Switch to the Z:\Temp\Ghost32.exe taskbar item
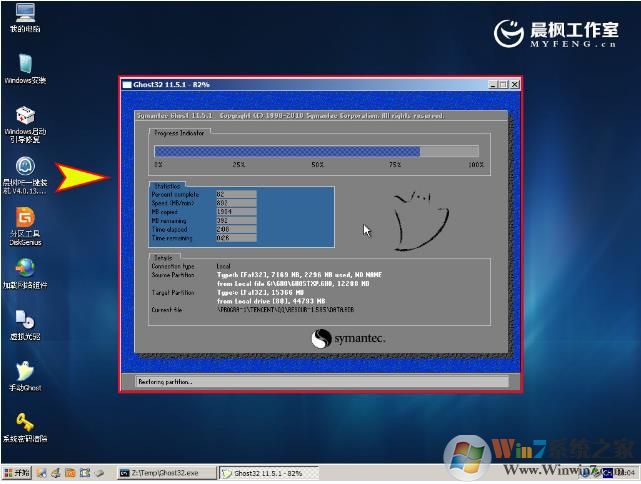641x484 pixels. coord(166,472)
